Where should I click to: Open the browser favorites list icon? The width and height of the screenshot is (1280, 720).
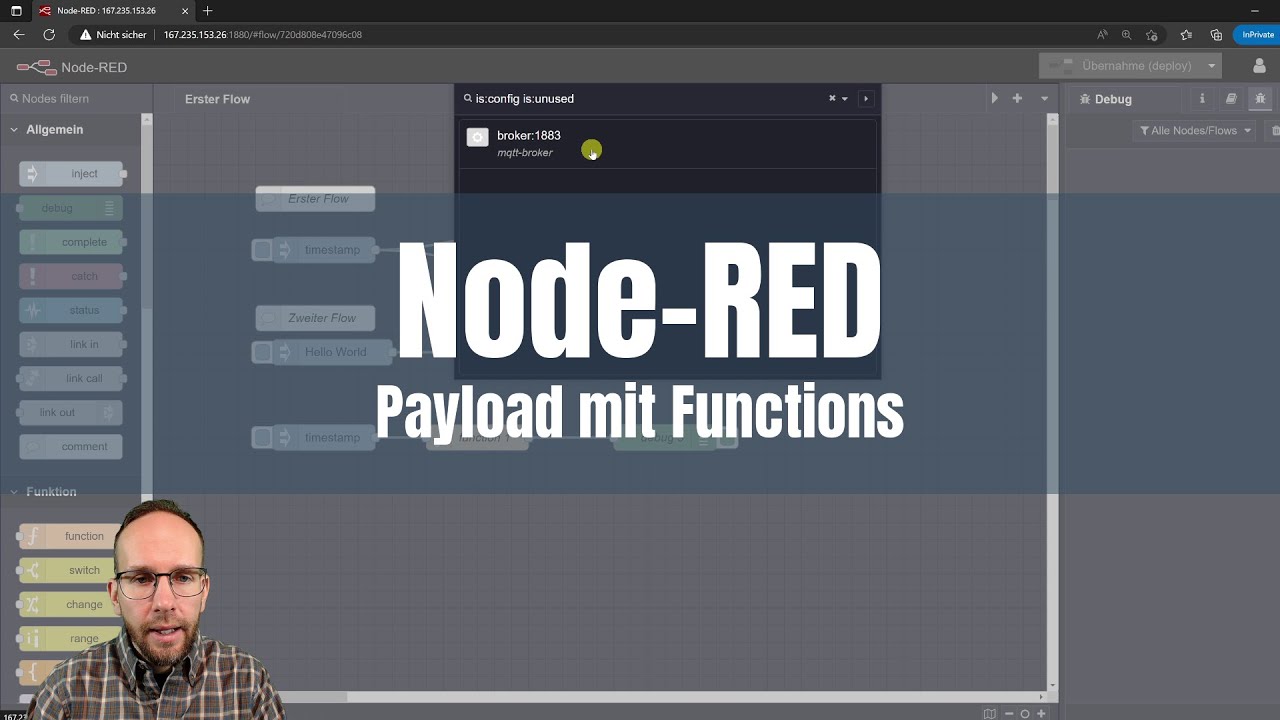coord(1186,34)
